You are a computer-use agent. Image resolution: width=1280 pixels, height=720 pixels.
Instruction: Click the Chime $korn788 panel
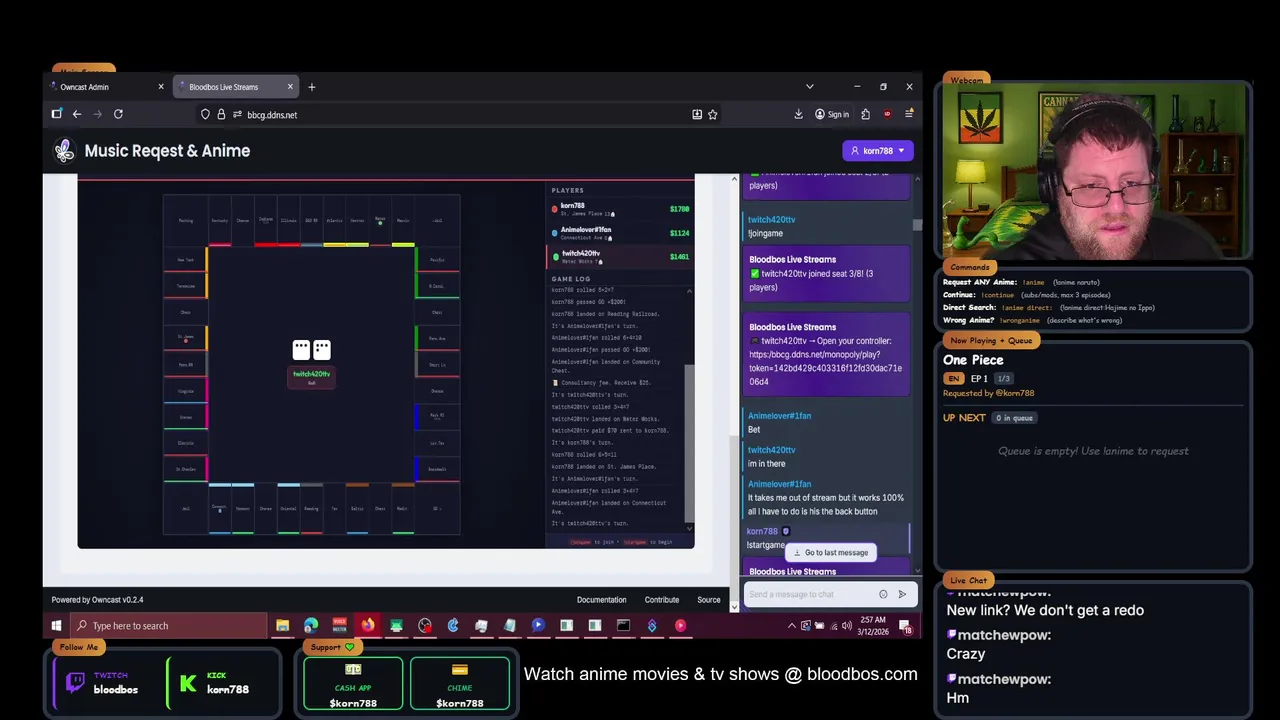coord(460,684)
